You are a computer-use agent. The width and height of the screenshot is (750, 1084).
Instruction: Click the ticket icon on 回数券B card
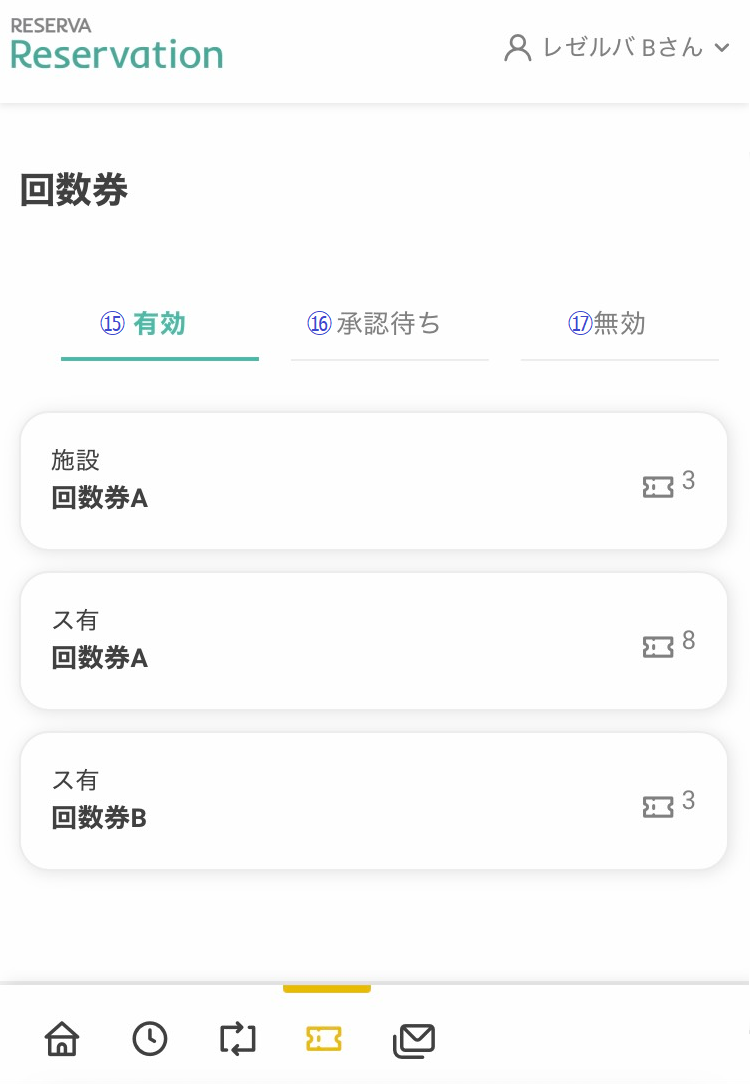coord(657,807)
